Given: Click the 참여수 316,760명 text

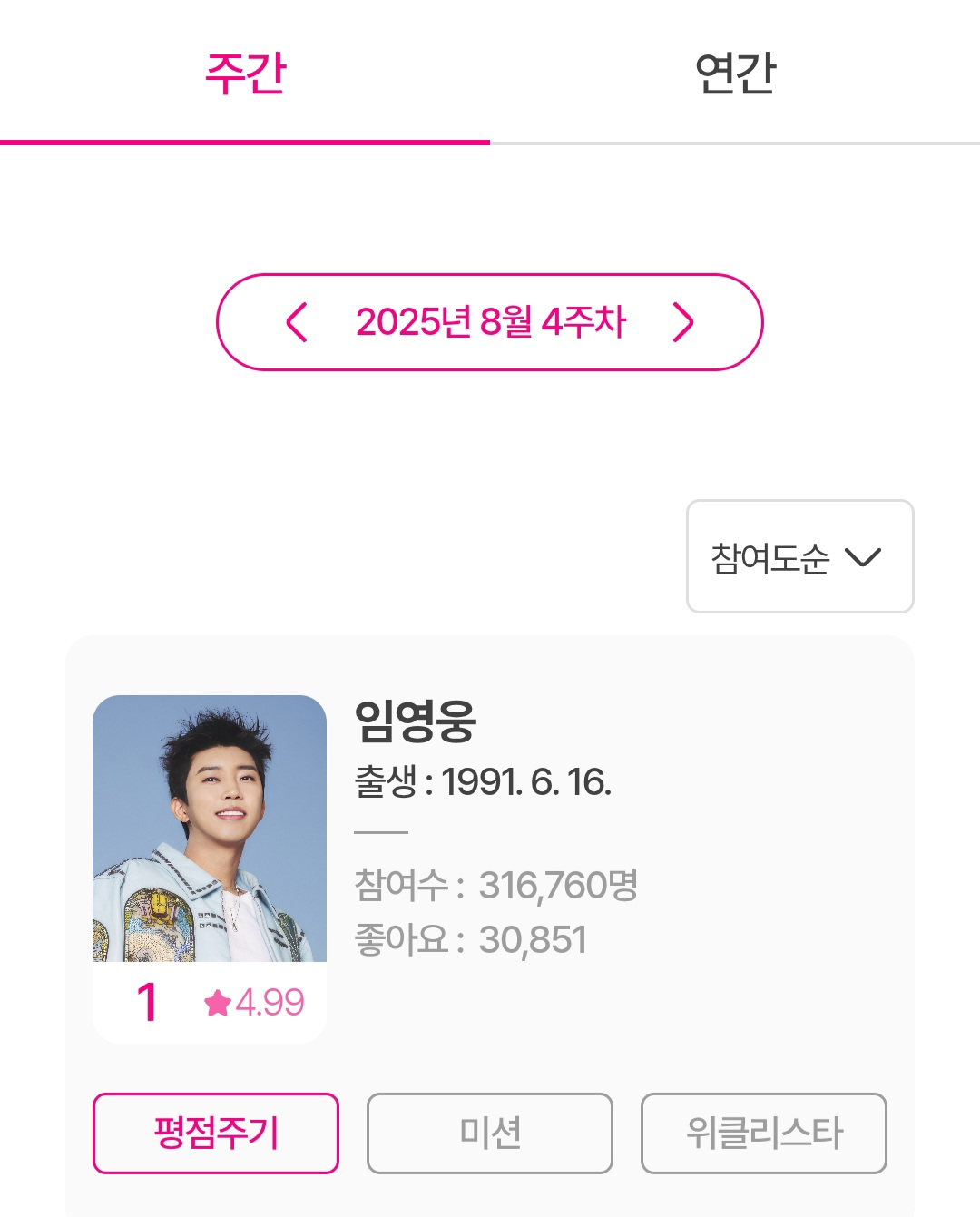Looking at the screenshot, I should click(x=495, y=885).
